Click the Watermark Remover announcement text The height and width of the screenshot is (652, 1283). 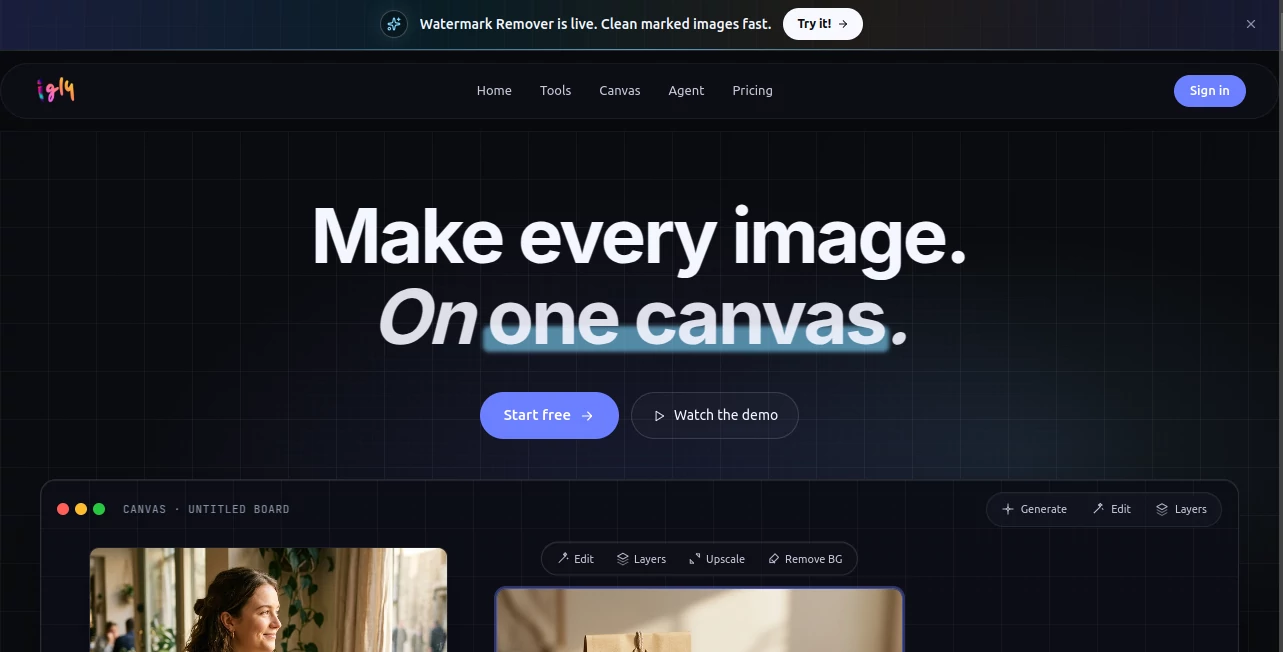point(595,24)
